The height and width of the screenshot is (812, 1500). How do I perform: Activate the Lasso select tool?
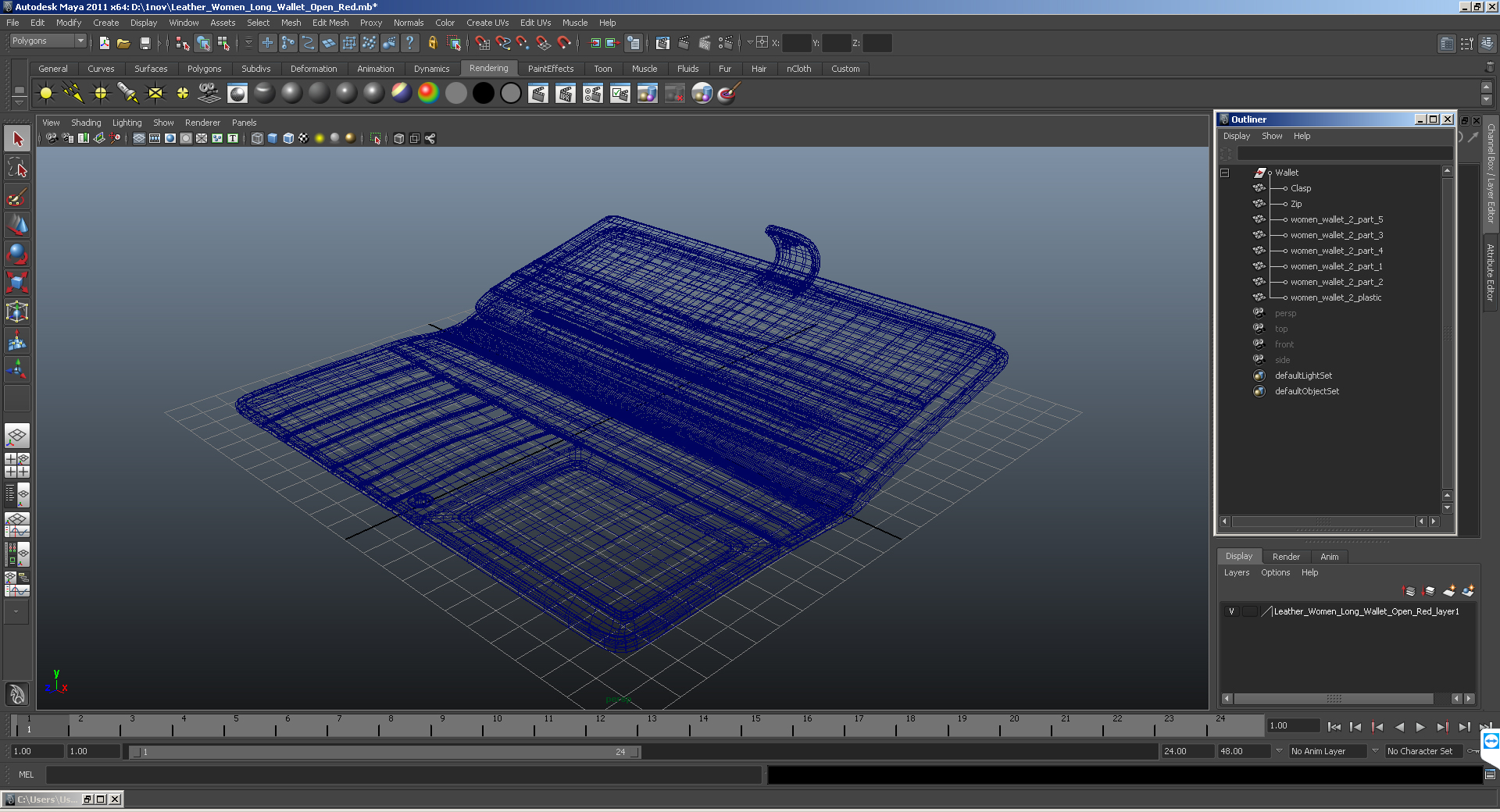(17, 167)
